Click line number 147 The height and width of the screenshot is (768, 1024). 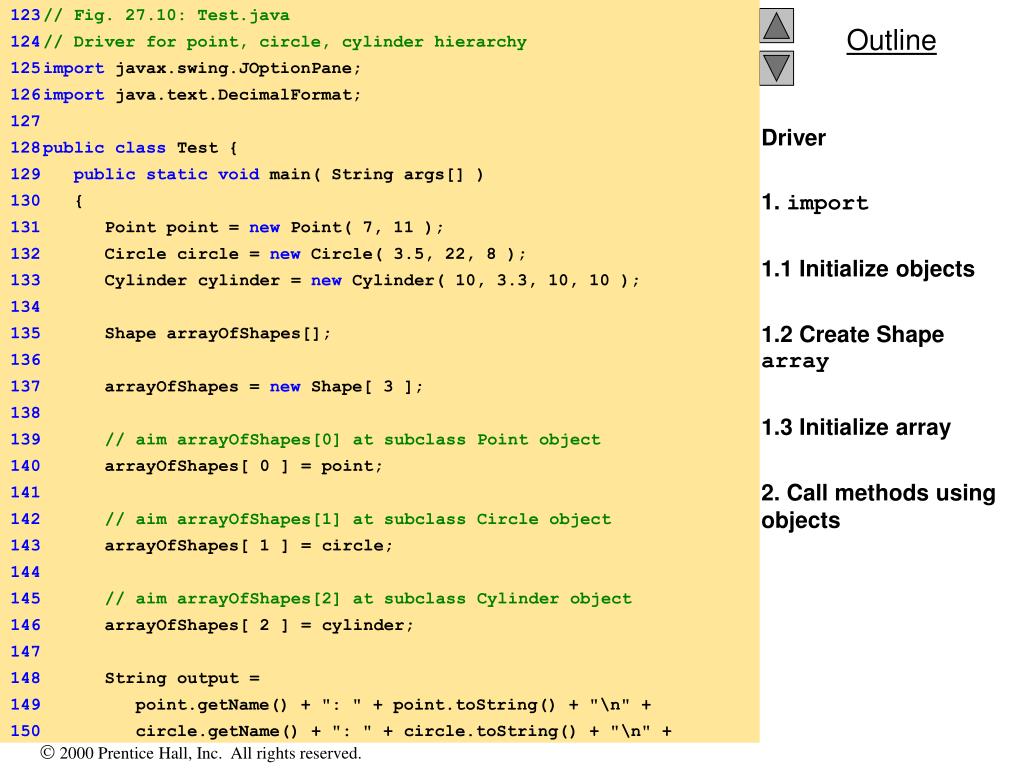tap(25, 652)
